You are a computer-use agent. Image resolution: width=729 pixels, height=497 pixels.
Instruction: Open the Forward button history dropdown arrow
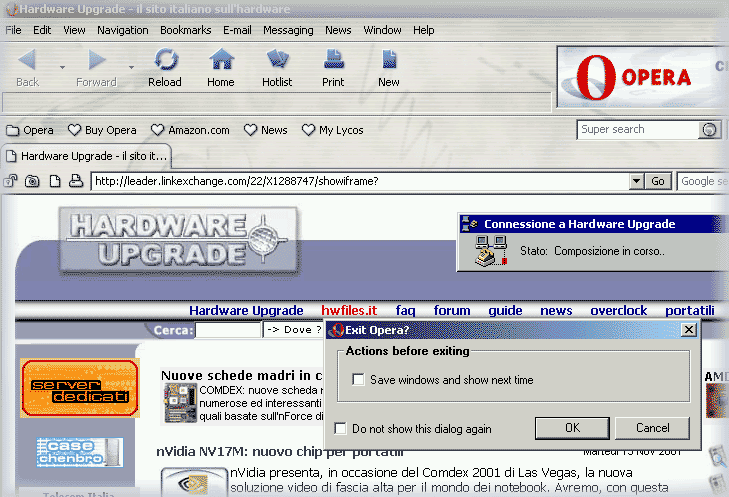coord(131,68)
